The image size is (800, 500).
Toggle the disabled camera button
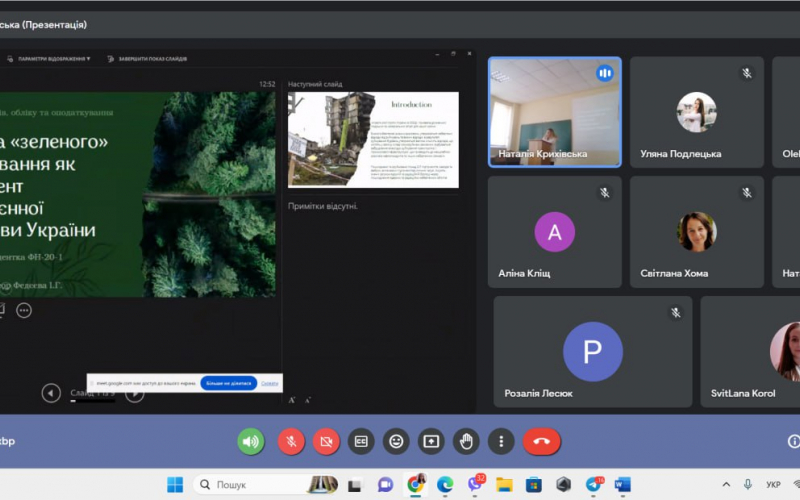(326, 441)
